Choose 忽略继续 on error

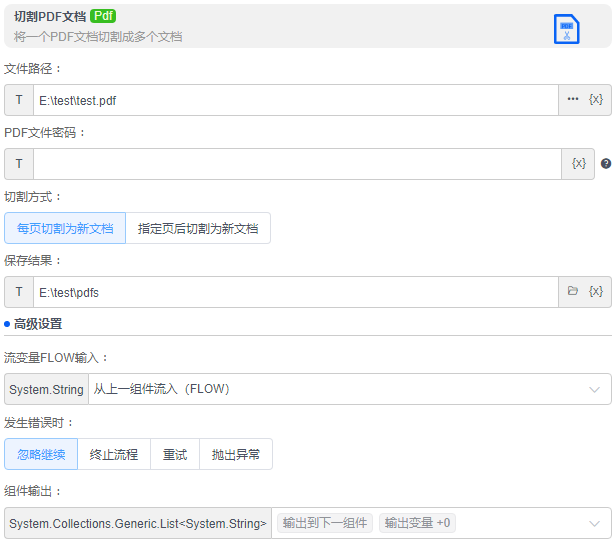pos(41,454)
